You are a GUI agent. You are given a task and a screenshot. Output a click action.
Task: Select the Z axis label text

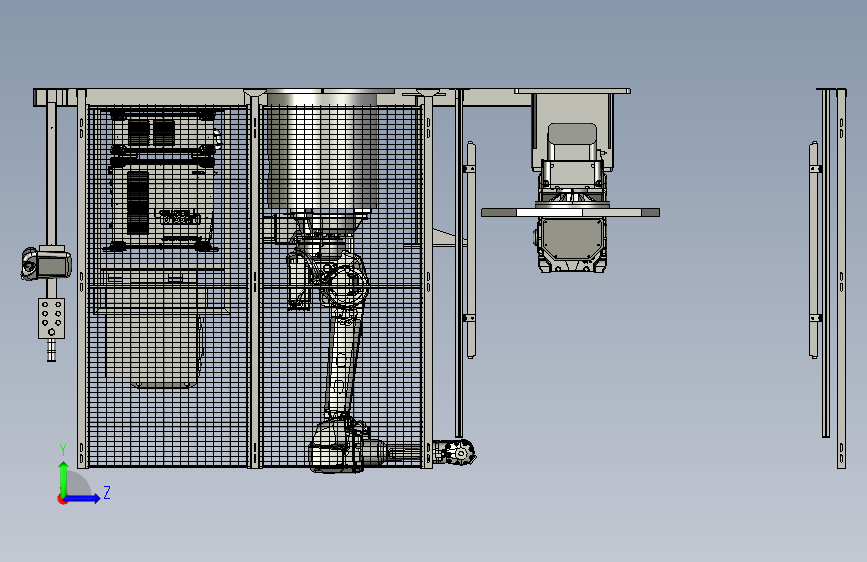click(x=107, y=492)
